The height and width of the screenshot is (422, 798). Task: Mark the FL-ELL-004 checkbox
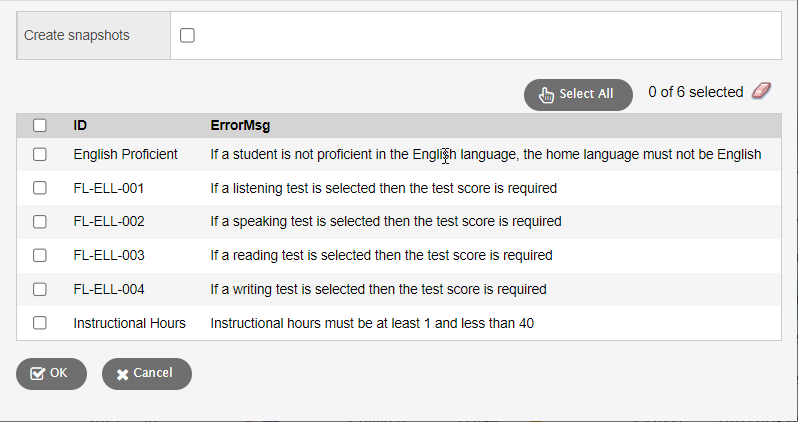(40, 289)
